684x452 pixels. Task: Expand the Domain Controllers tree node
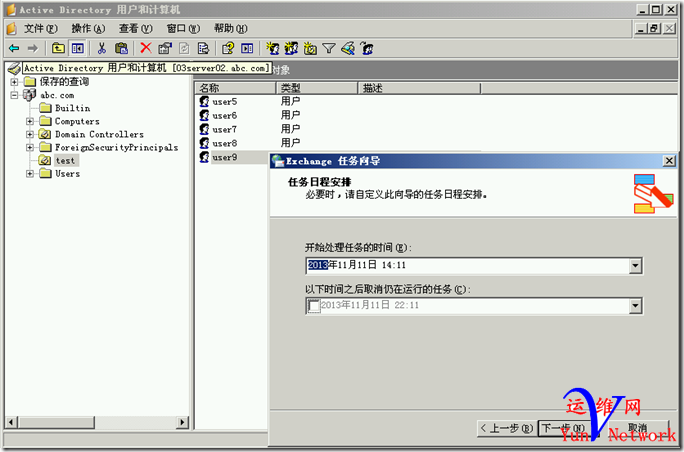pyautogui.click(x=30, y=134)
